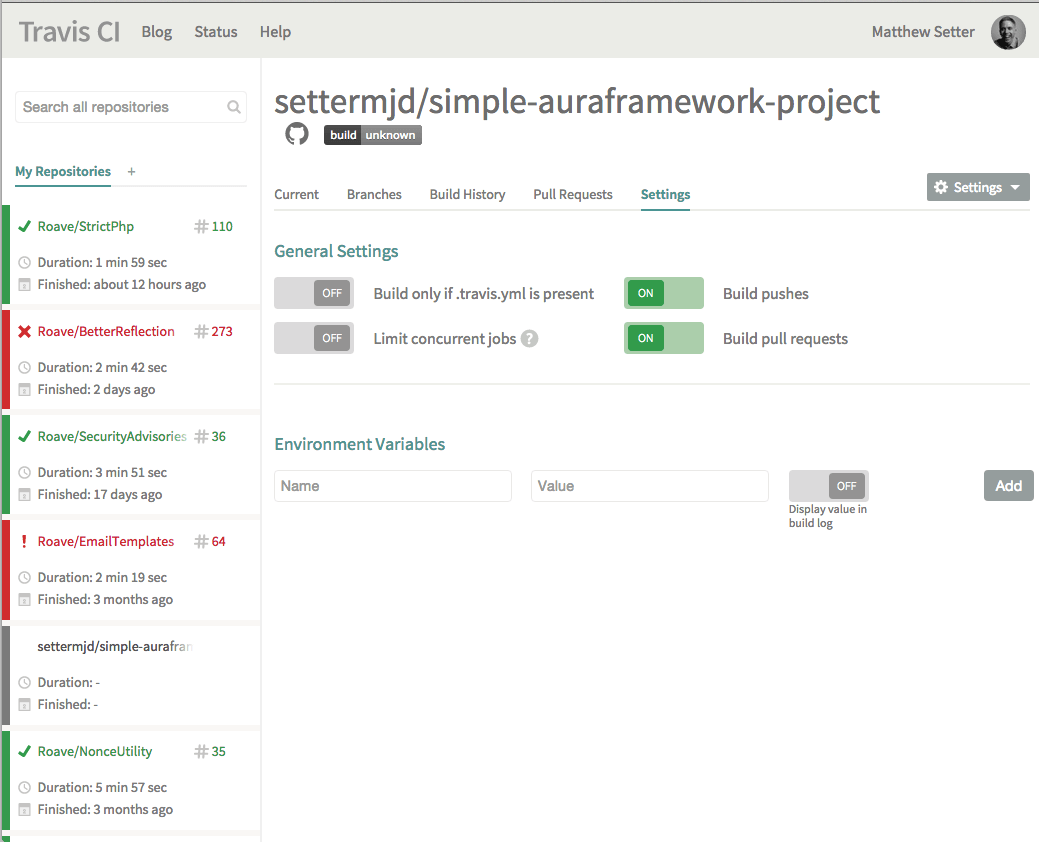This screenshot has width=1039, height=842.
Task: Open Roave/EmailTemplates repository
Action: (x=105, y=541)
